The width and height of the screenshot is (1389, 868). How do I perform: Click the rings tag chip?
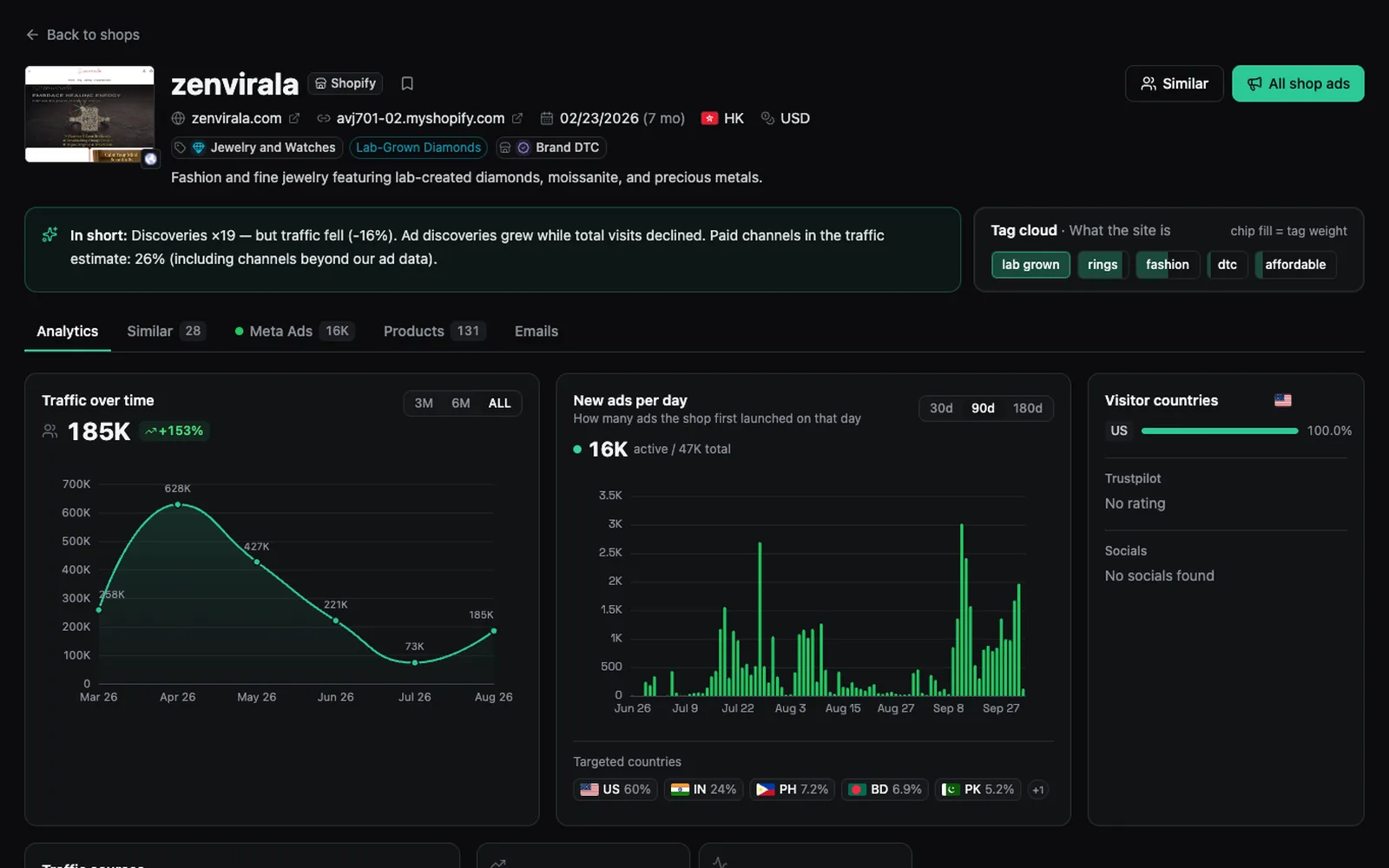[1103, 265]
